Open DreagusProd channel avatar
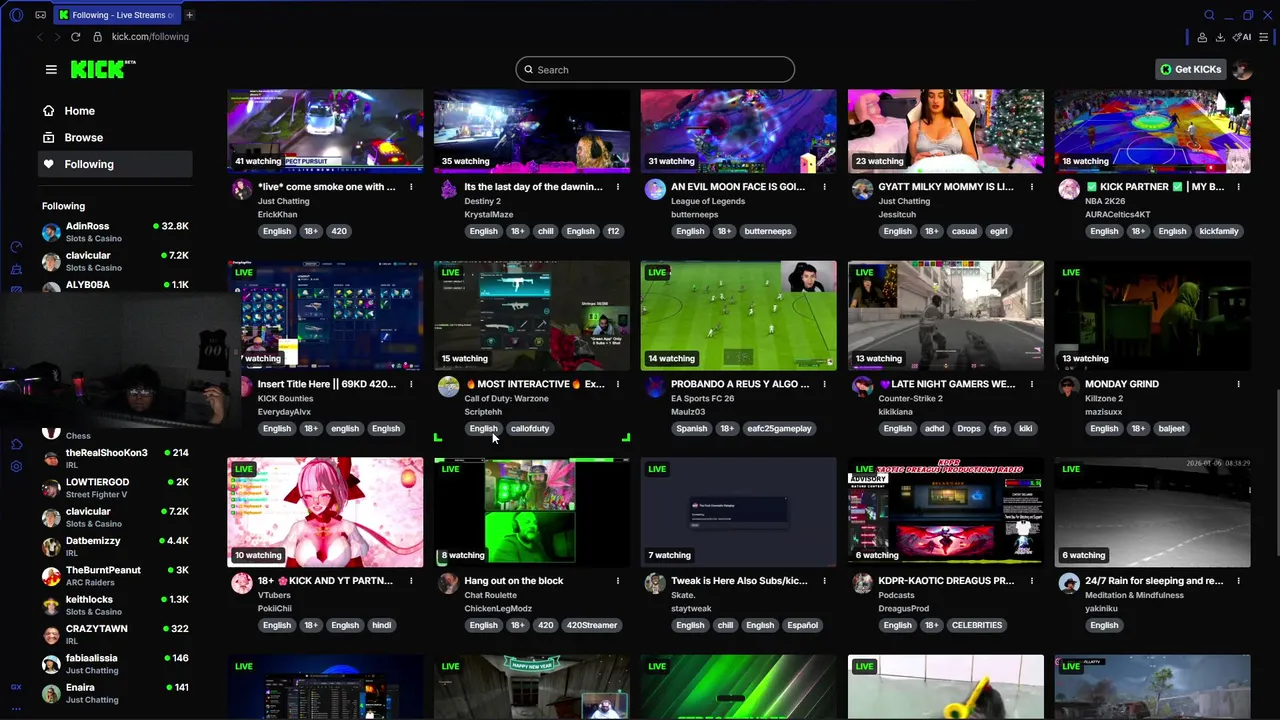The width and height of the screenshot is (1280, 720). point(862,584)
